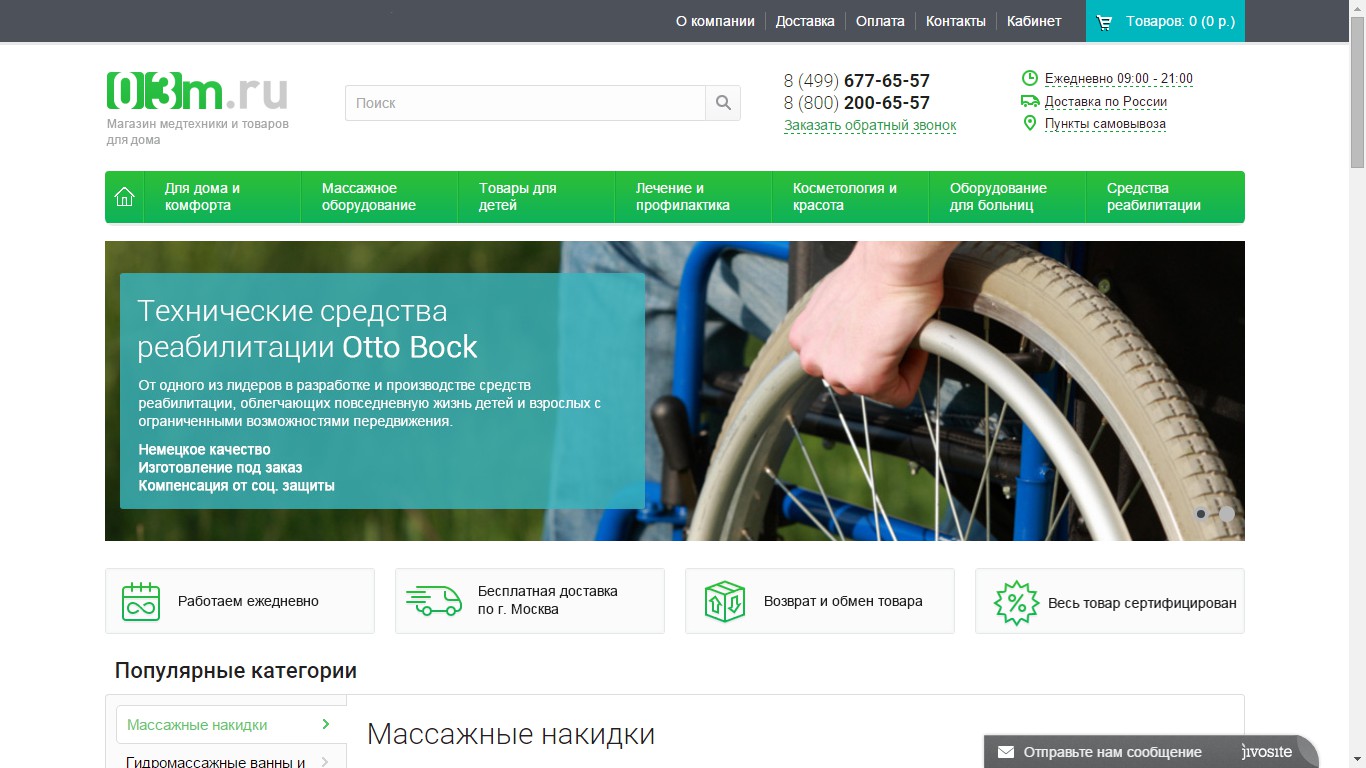The image size is (1366, 768).
Task: Open the Средства реабилитации menu
Action: pyautogui.click(x=1165, y=197)
